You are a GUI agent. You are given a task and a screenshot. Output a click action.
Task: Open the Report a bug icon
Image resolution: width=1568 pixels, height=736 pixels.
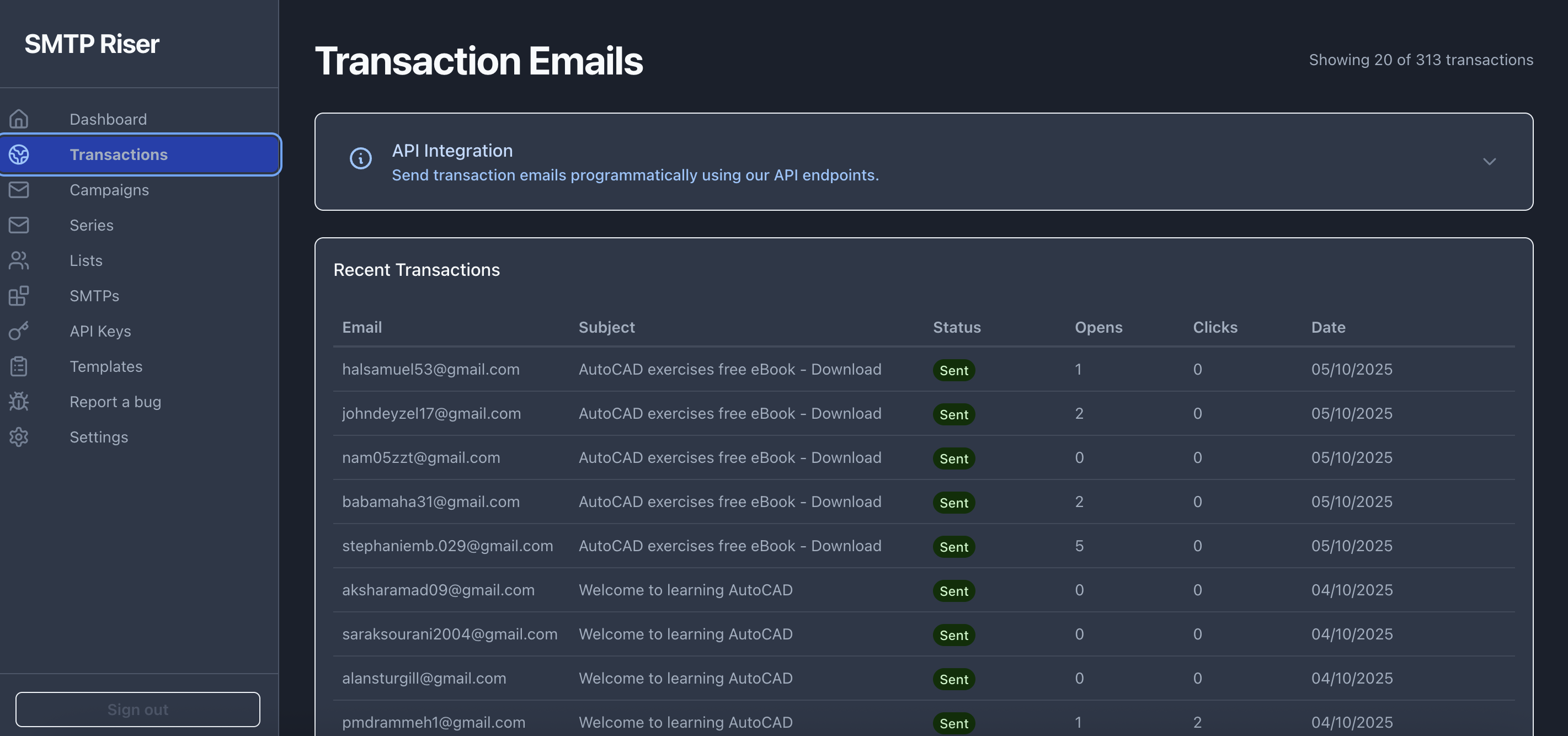19,401
